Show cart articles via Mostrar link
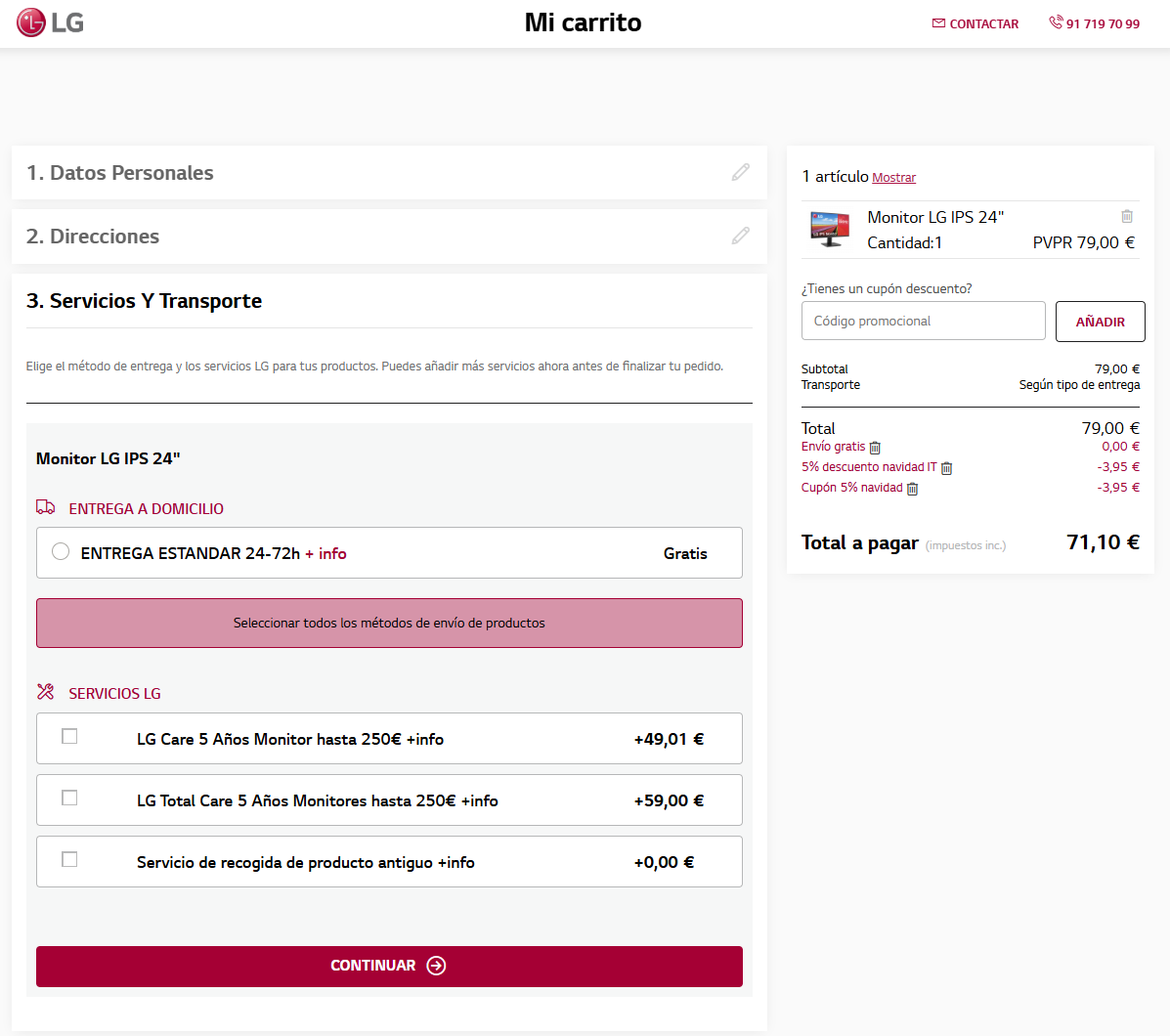Image resolution: width=1170 pixels, height=1036 pixels. coord(894,178)
